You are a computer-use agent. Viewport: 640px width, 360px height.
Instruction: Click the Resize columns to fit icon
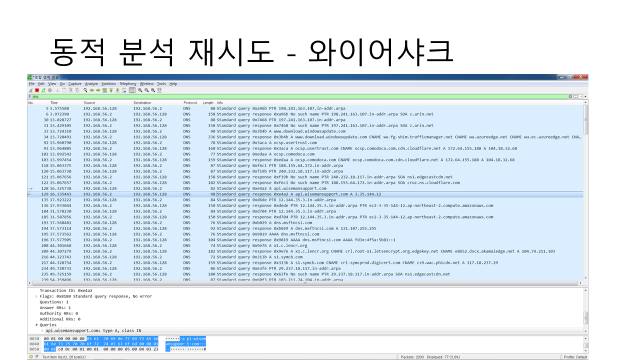pos(160,90)
